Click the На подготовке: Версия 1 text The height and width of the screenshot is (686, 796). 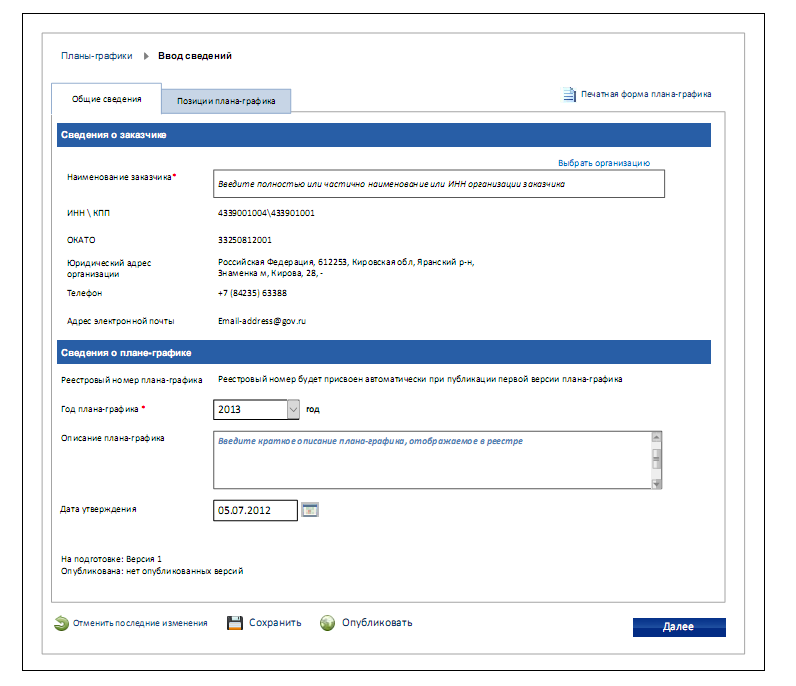[x=111, y=559]
